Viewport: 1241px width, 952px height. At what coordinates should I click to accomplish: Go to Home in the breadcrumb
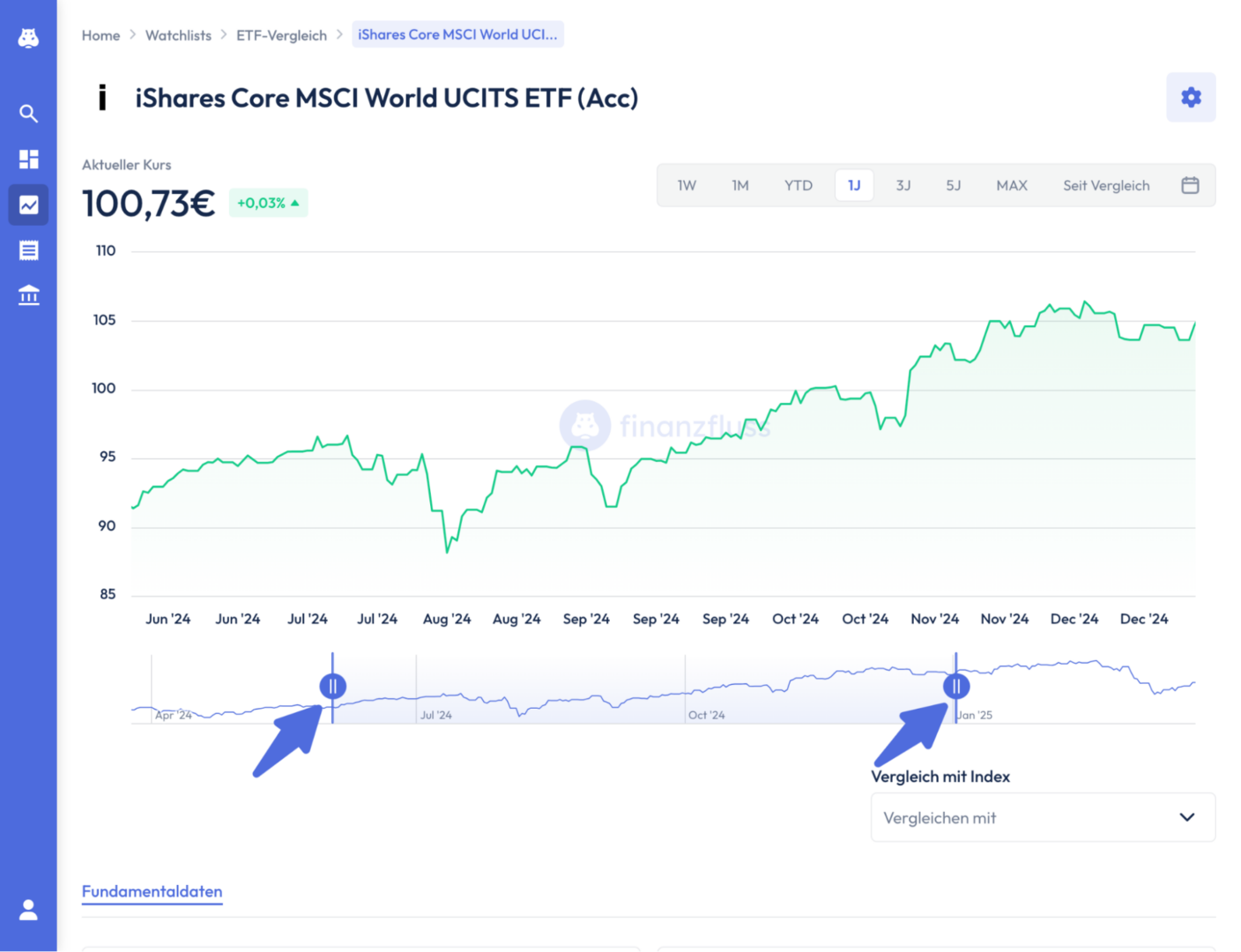(100, 35)
